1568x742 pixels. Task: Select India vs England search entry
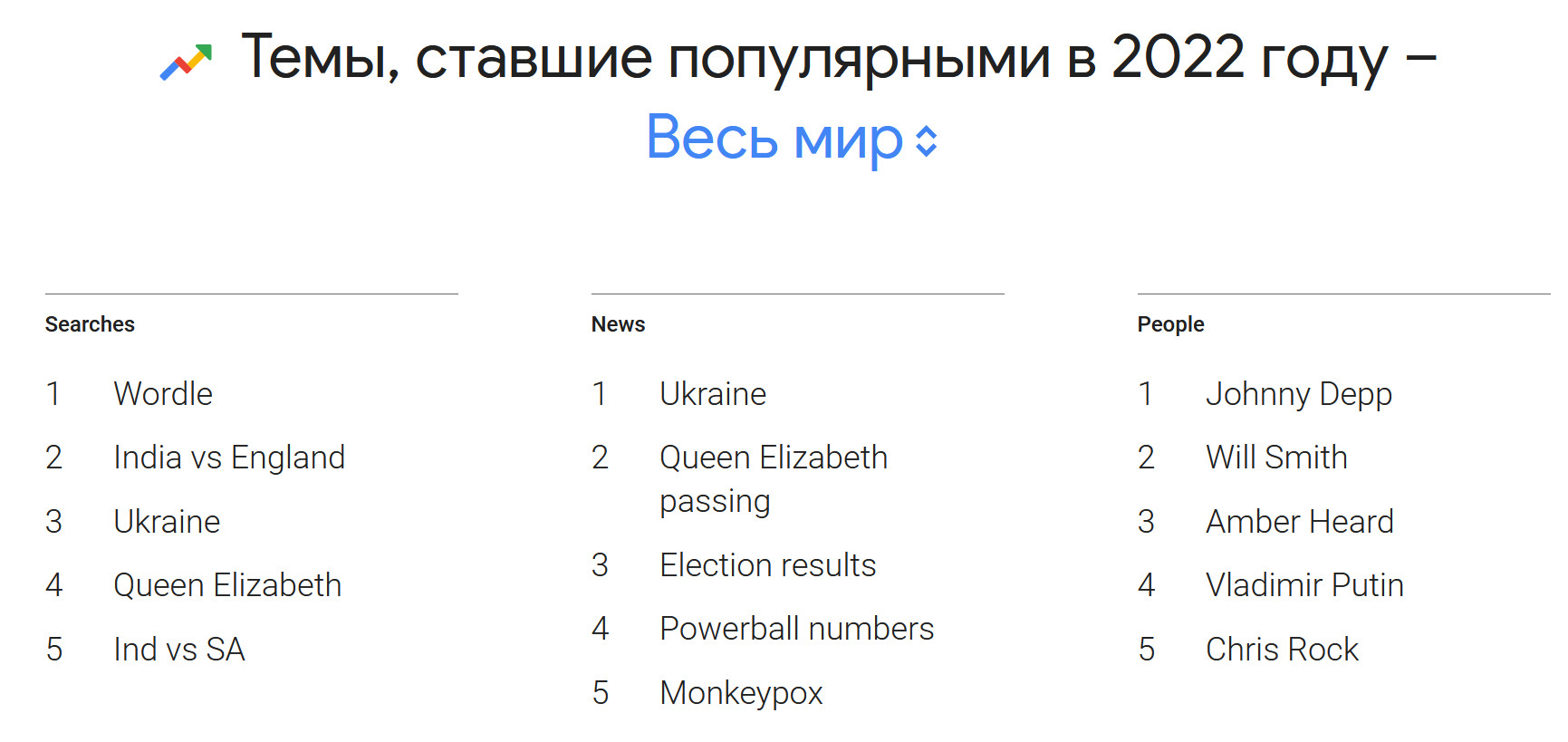[229, 458]
